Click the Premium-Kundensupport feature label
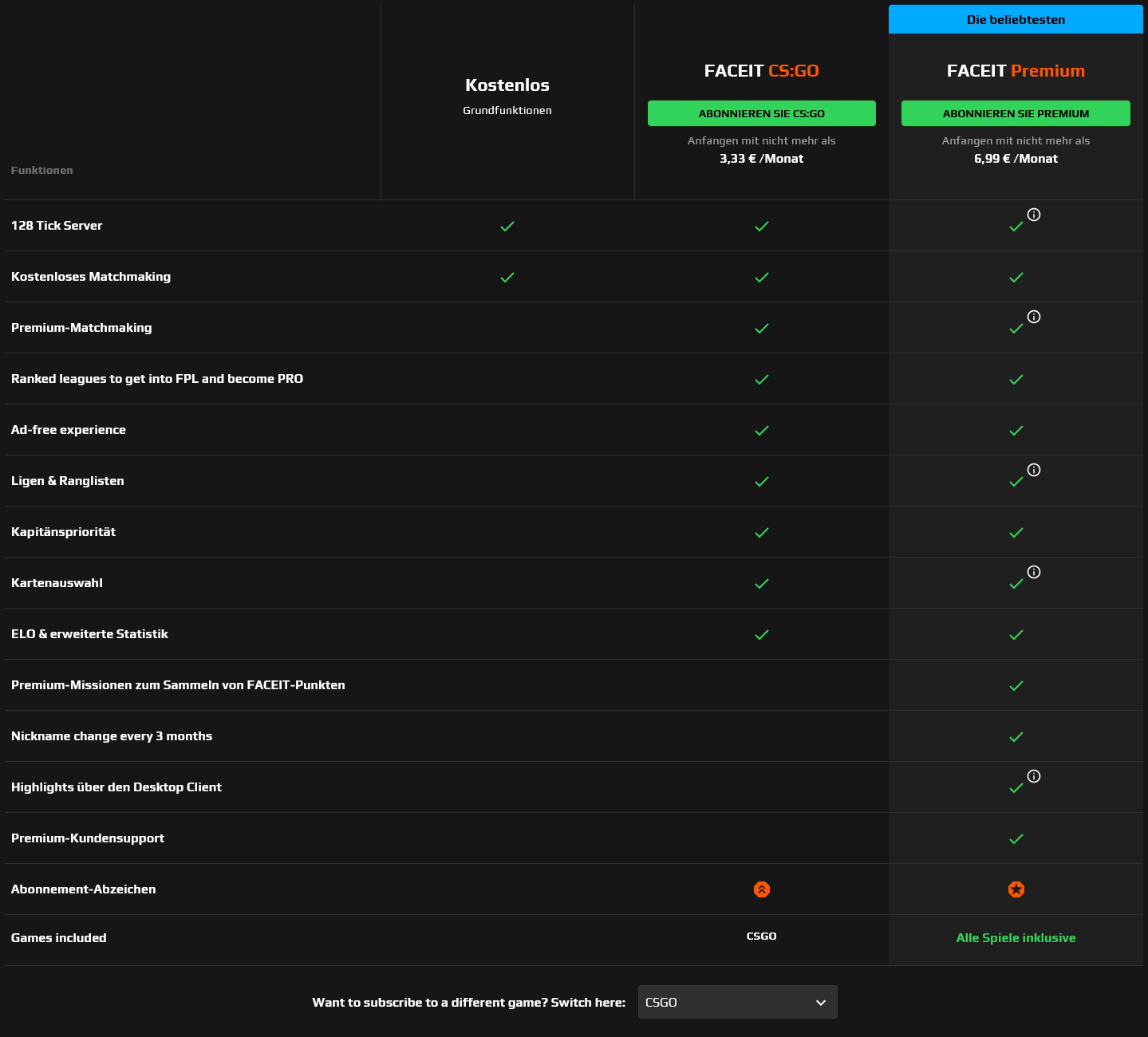The height and width of the screenshot is (1037, 1148). click(88, 838)
